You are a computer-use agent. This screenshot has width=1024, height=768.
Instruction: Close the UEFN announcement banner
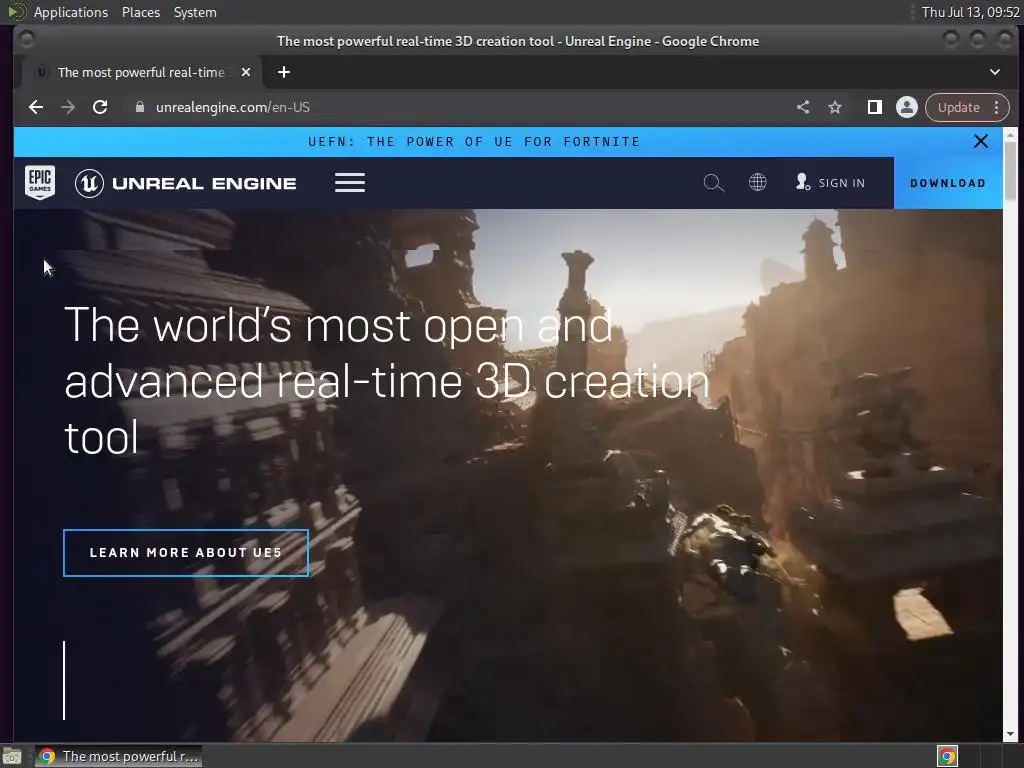980,141
